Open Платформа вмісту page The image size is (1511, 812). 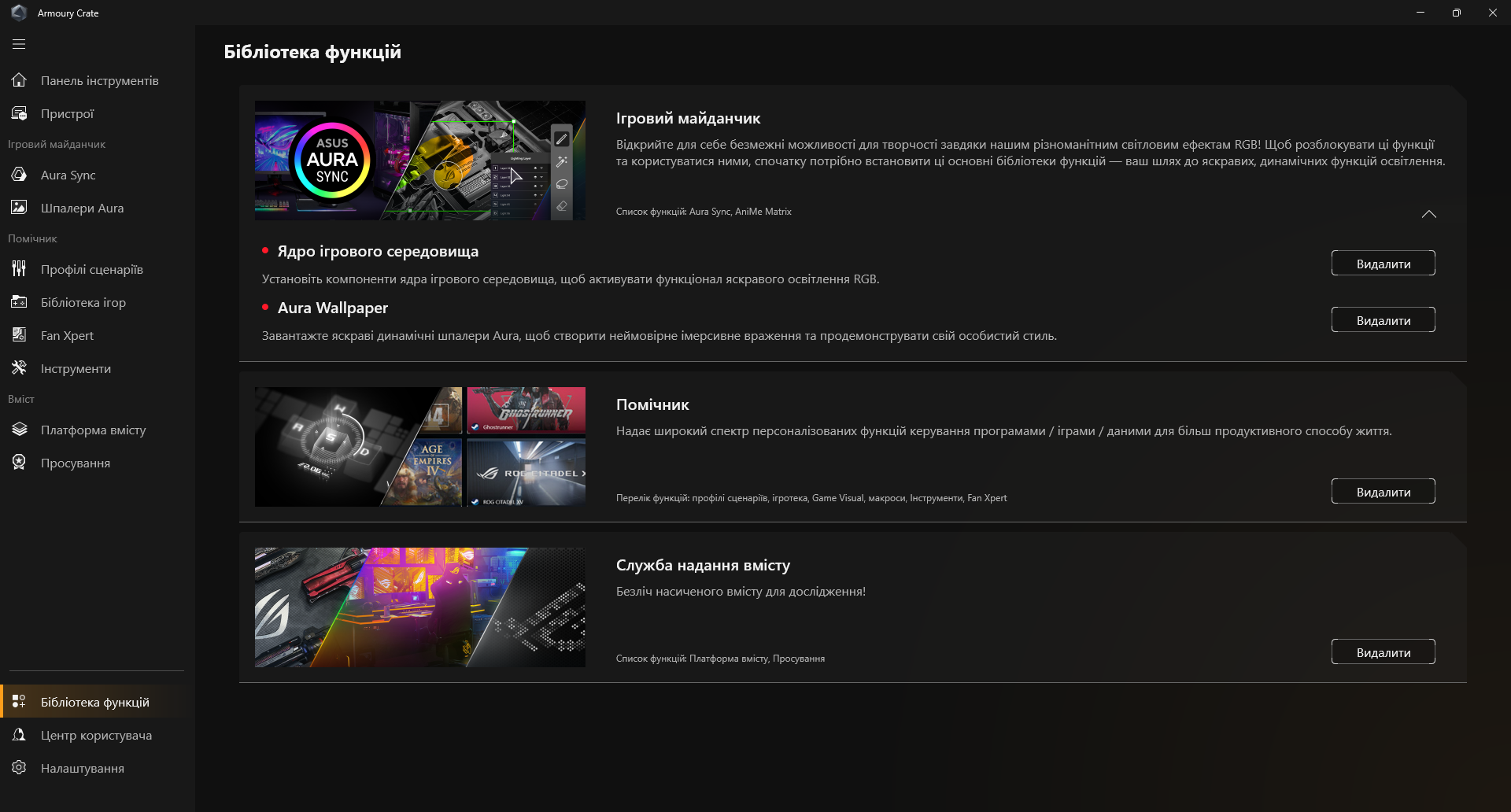98,430
